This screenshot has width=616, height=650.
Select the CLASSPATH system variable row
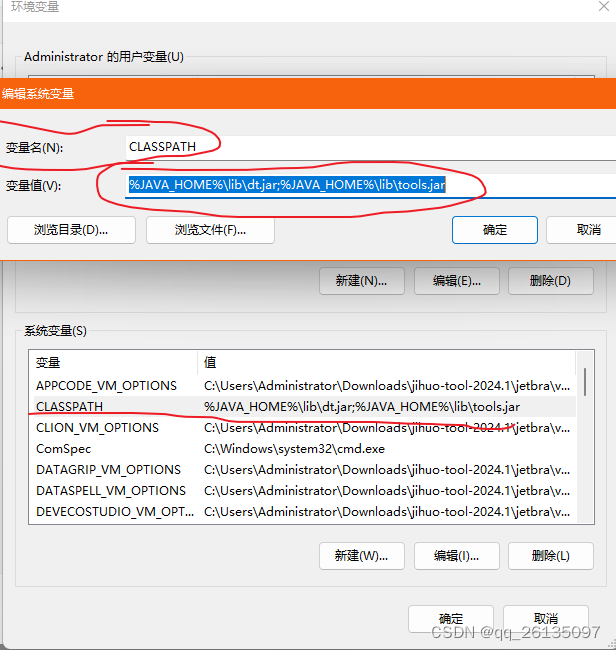point(302,407)
